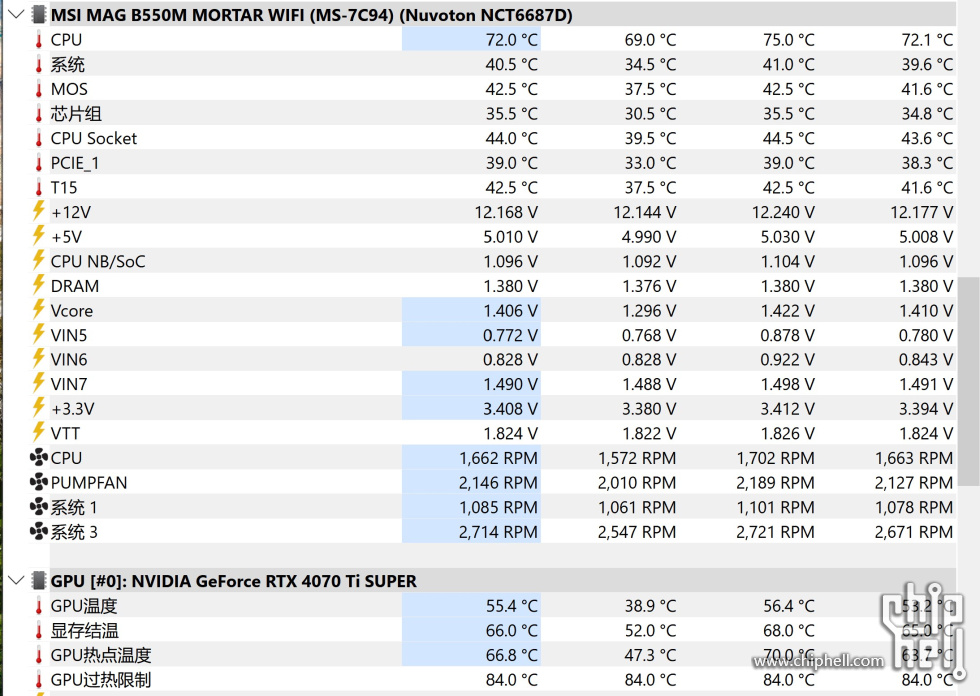Select the DRAM sensor label

[75, 286]
